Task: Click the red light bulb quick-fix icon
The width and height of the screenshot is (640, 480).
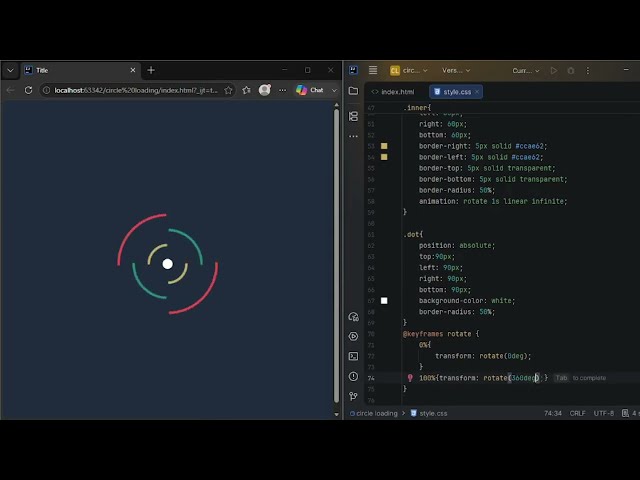Action: click(x=410, y=378)
